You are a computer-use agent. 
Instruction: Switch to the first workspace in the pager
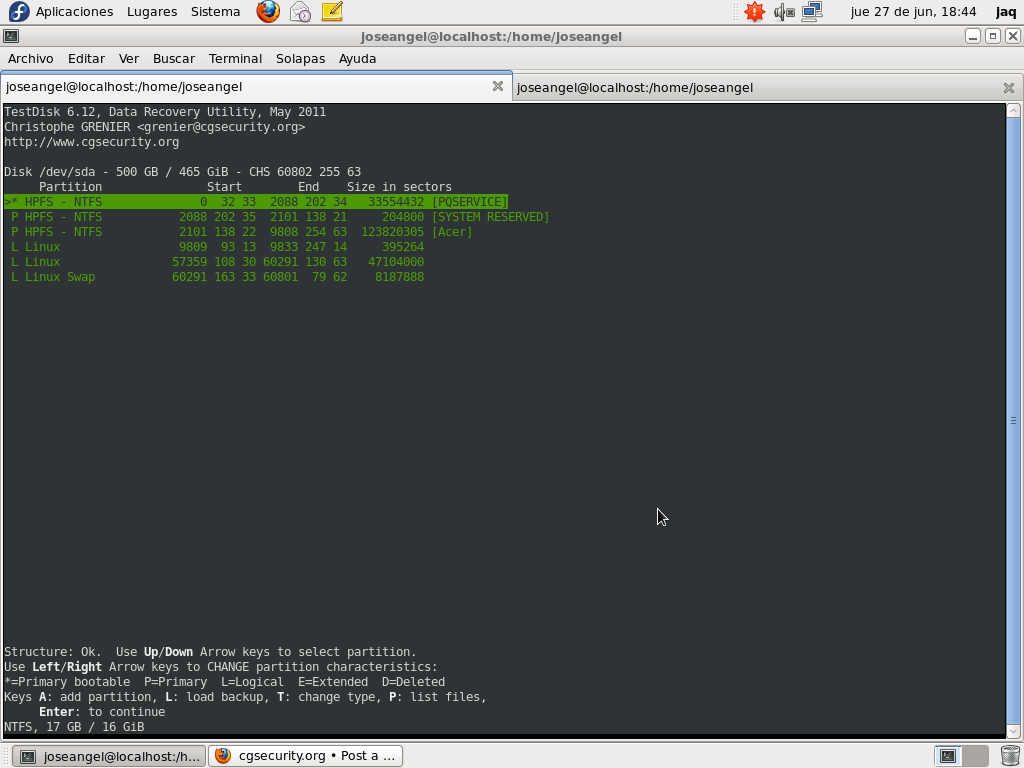[948, 756]
